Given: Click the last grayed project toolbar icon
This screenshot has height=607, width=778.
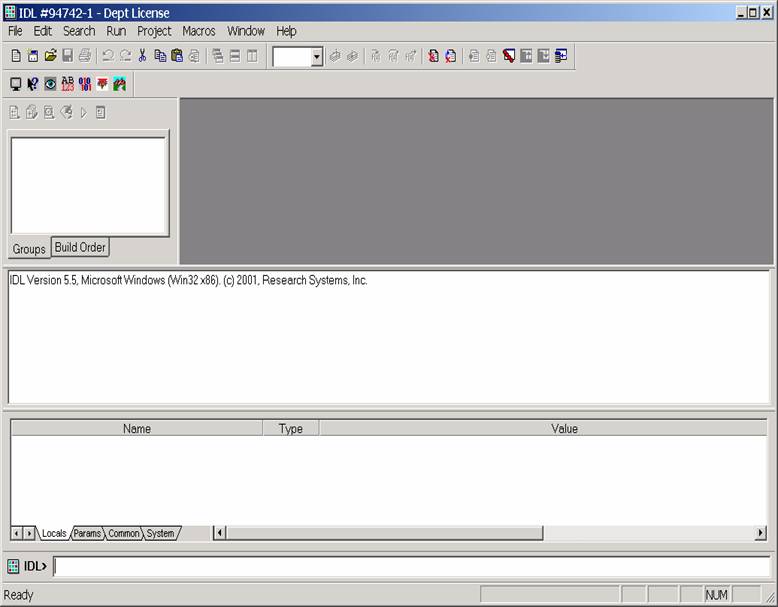Looking at the screenshot, I should (101, 113).
